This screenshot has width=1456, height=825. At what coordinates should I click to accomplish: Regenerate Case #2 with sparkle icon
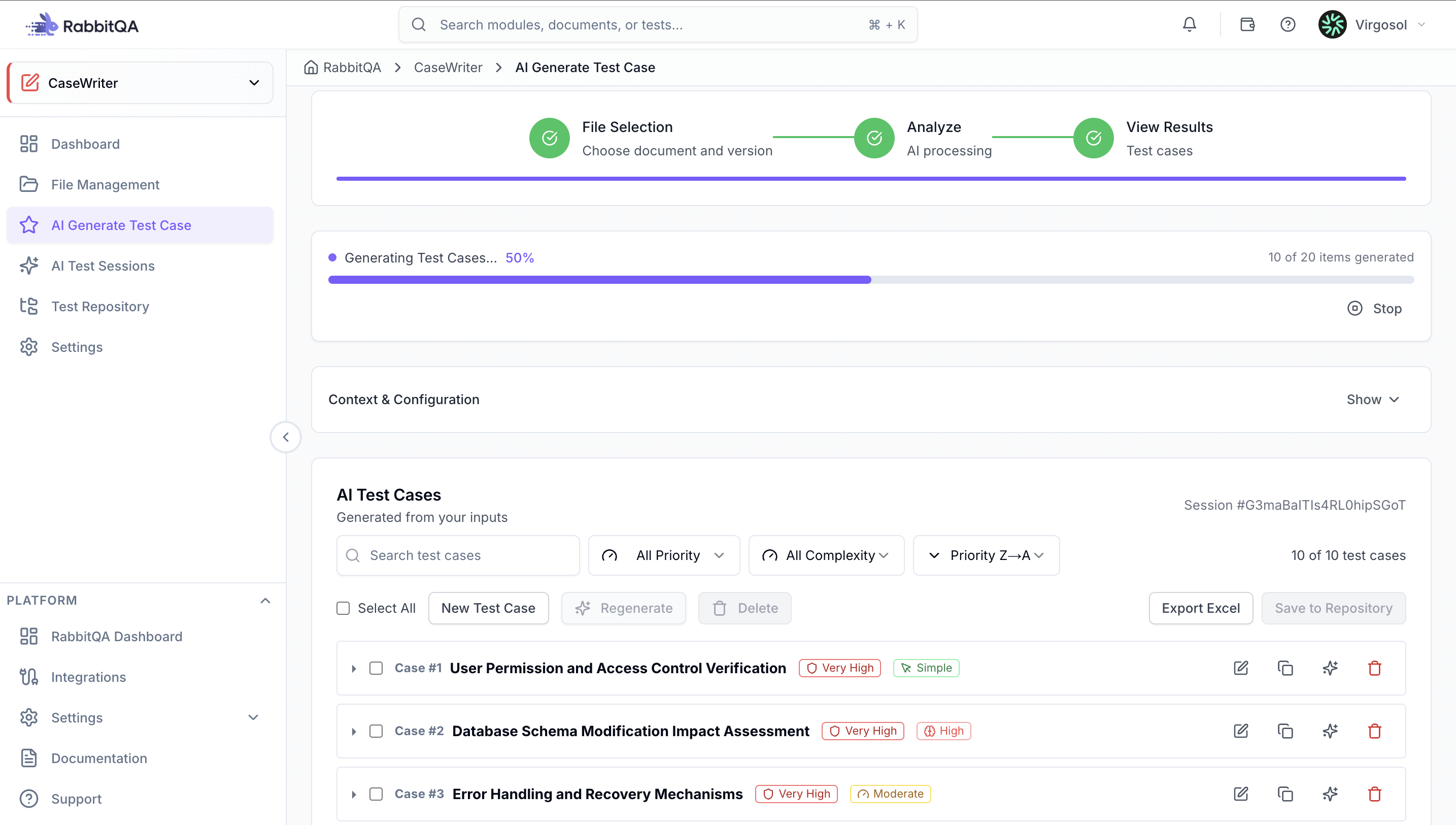(1330, 731)
